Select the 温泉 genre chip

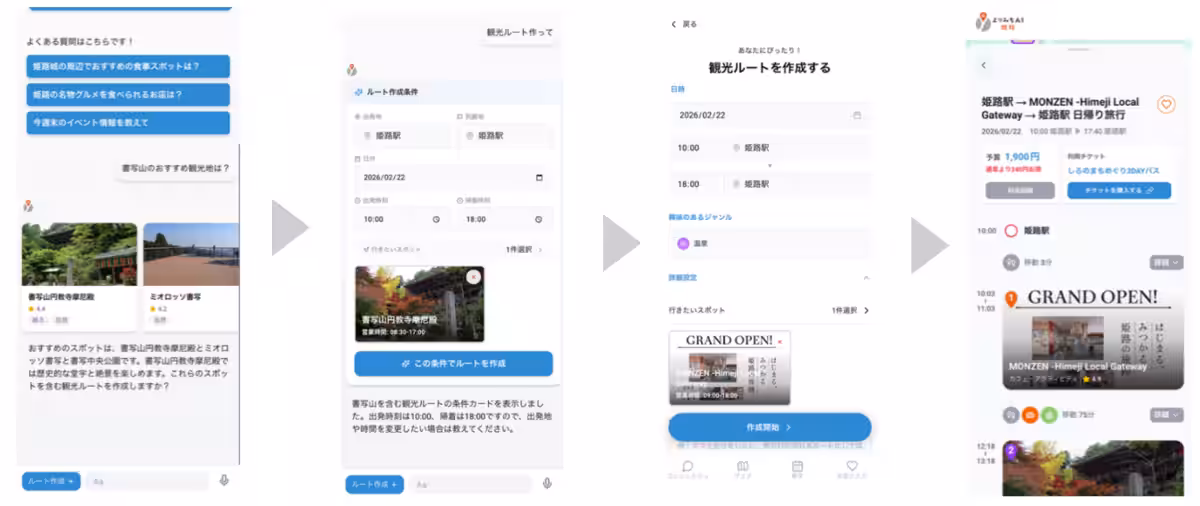[768, 243]
